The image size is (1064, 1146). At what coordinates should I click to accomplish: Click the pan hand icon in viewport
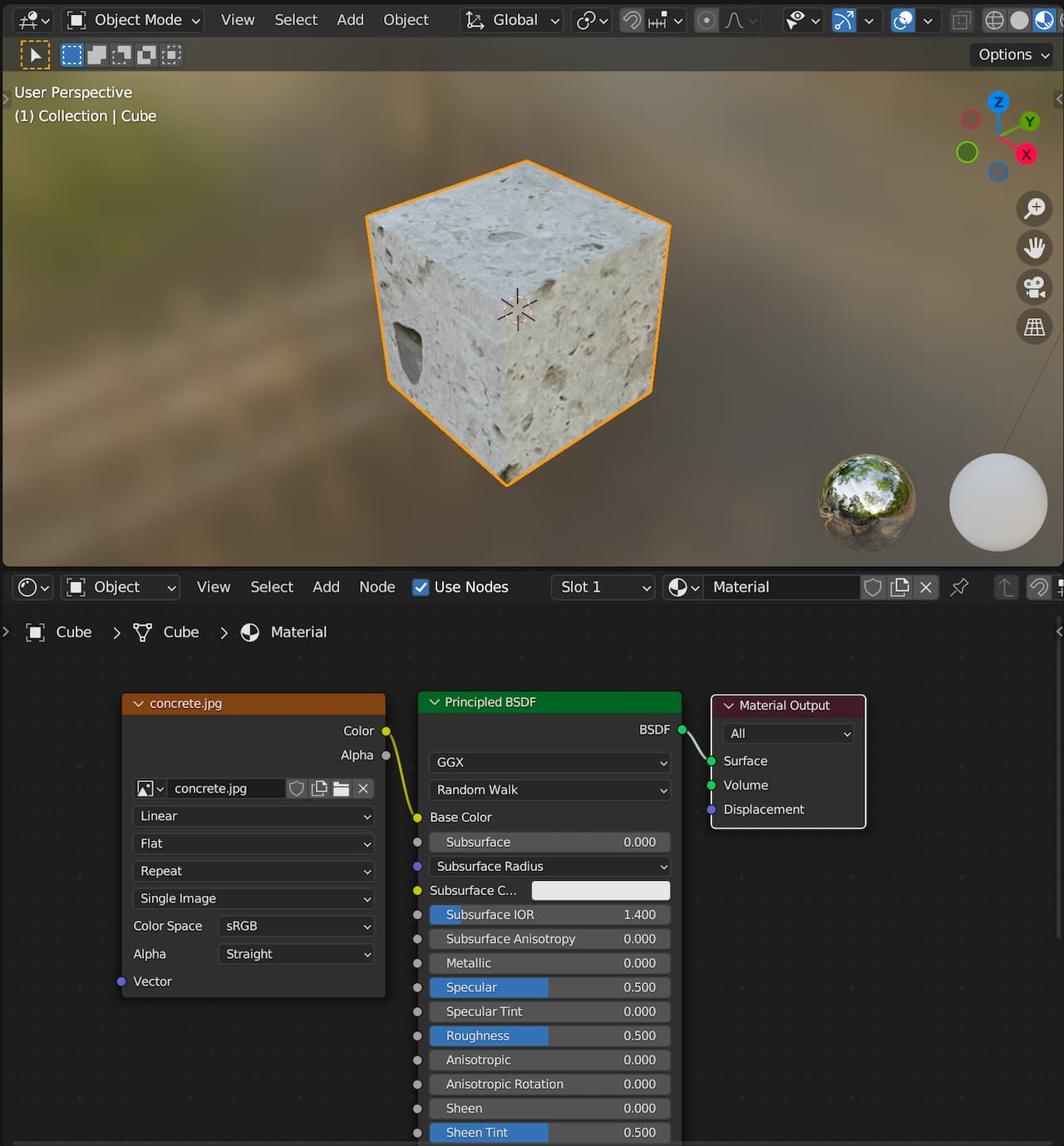[x=1034, y=248]
